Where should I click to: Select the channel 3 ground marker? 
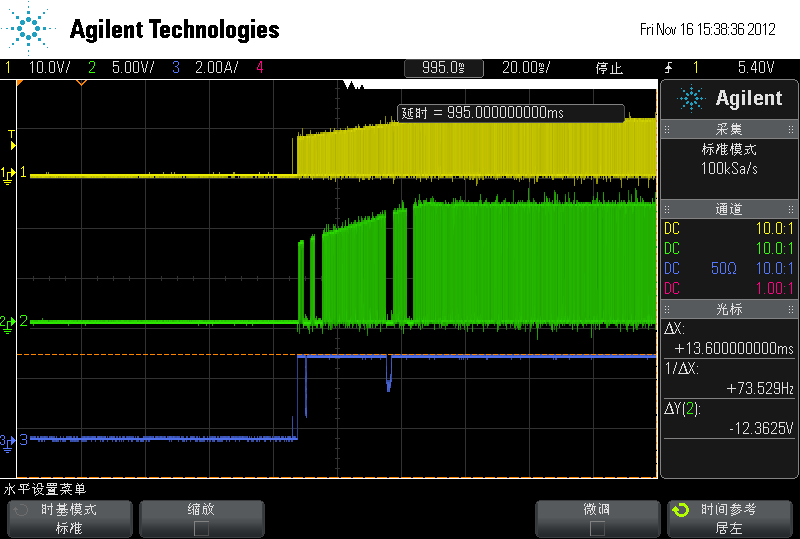tap(7, 443)
